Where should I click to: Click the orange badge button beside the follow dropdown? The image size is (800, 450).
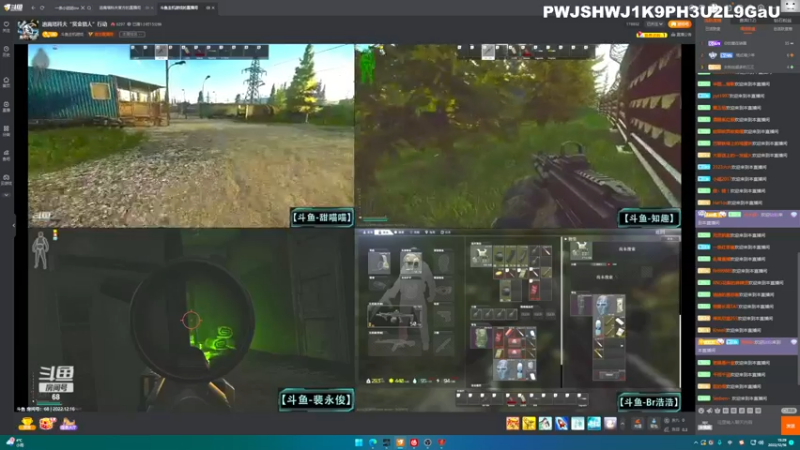click(x=680, y=24)
